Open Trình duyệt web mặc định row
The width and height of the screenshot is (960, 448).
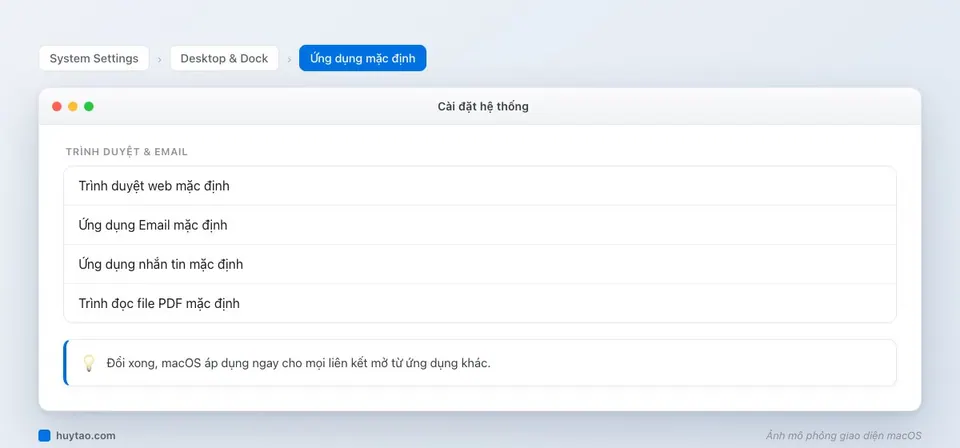click(480, 186)
